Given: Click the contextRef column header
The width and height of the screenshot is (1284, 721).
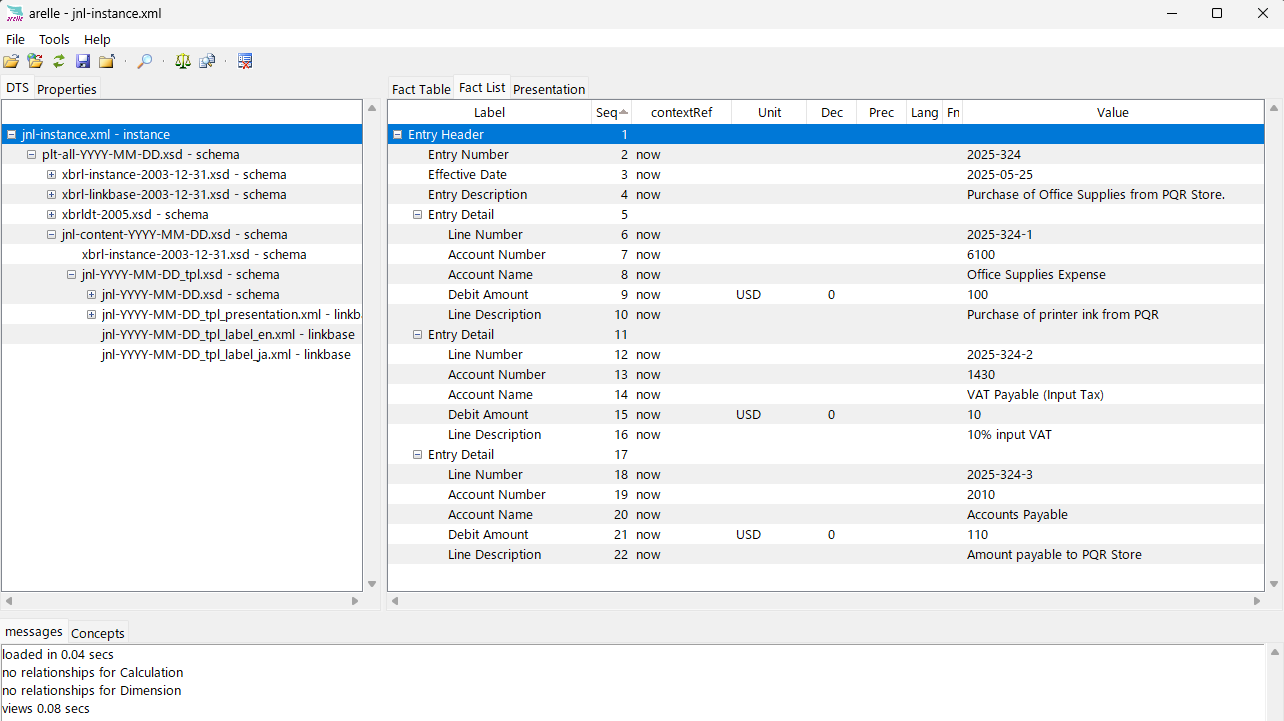Looking at the screenshot, I should coord(681,112).
